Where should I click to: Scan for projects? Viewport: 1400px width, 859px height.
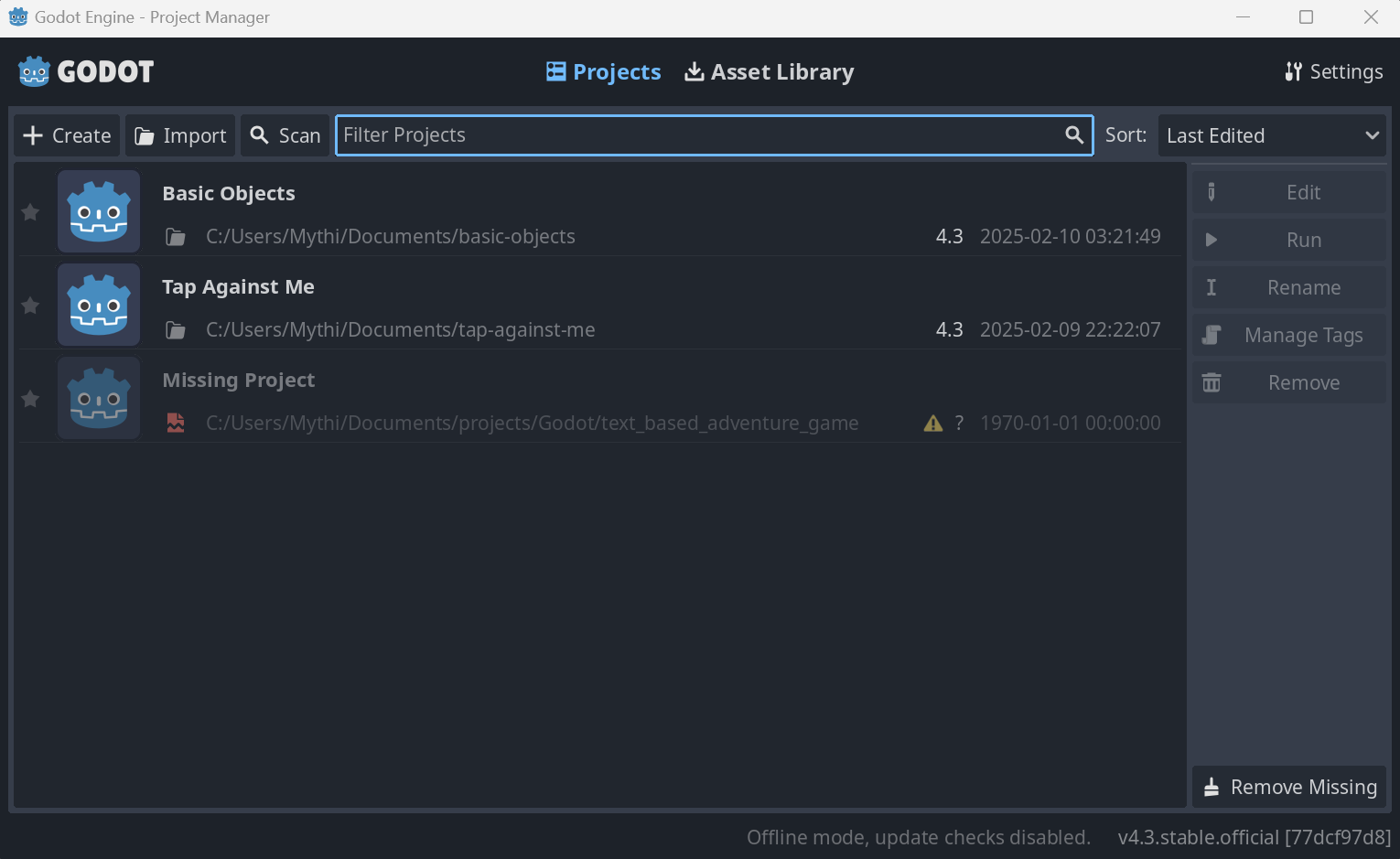pyautogui.click(x=285, y=135)
